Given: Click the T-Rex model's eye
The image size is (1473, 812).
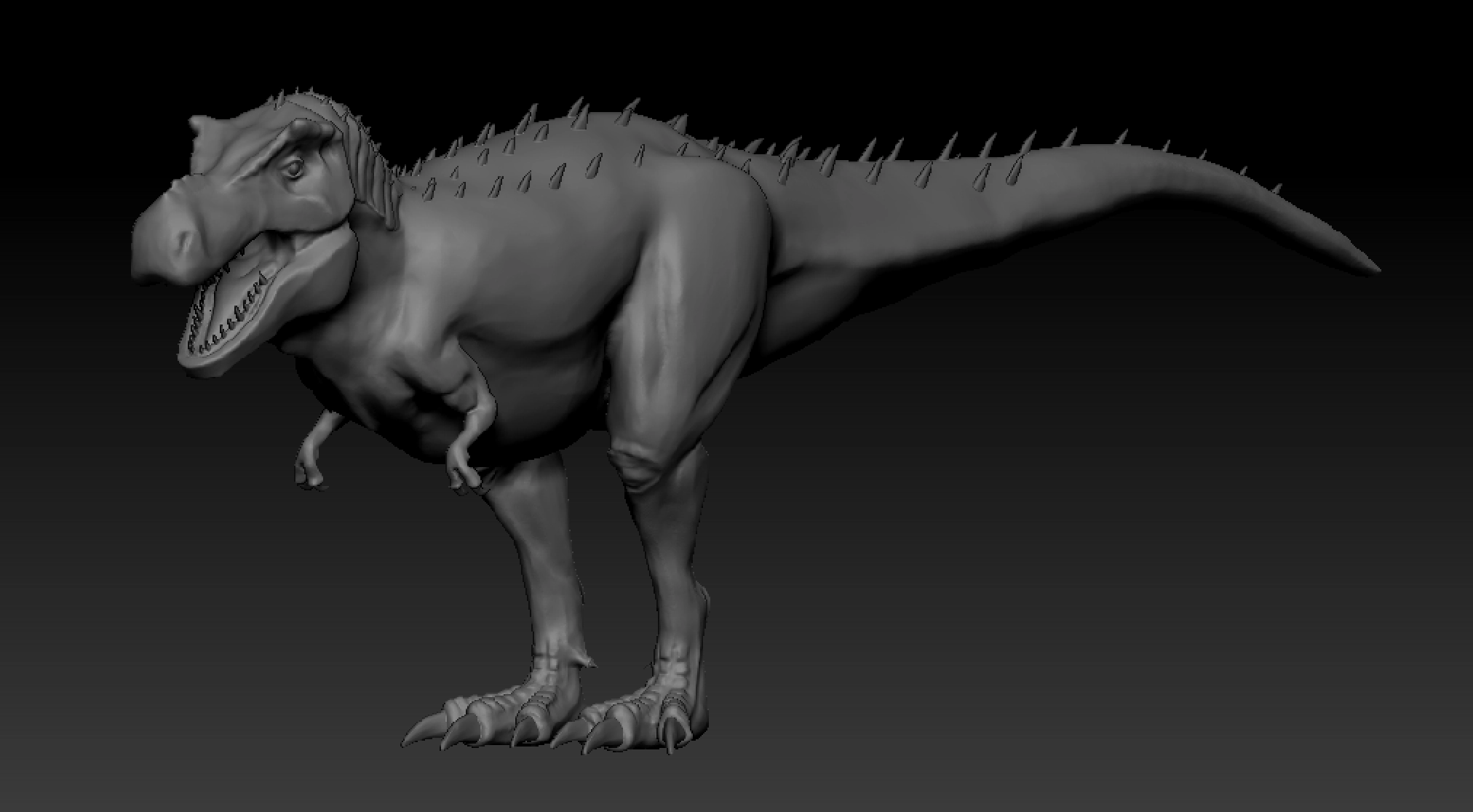Looking at the screenshot, I should point(294,170).
